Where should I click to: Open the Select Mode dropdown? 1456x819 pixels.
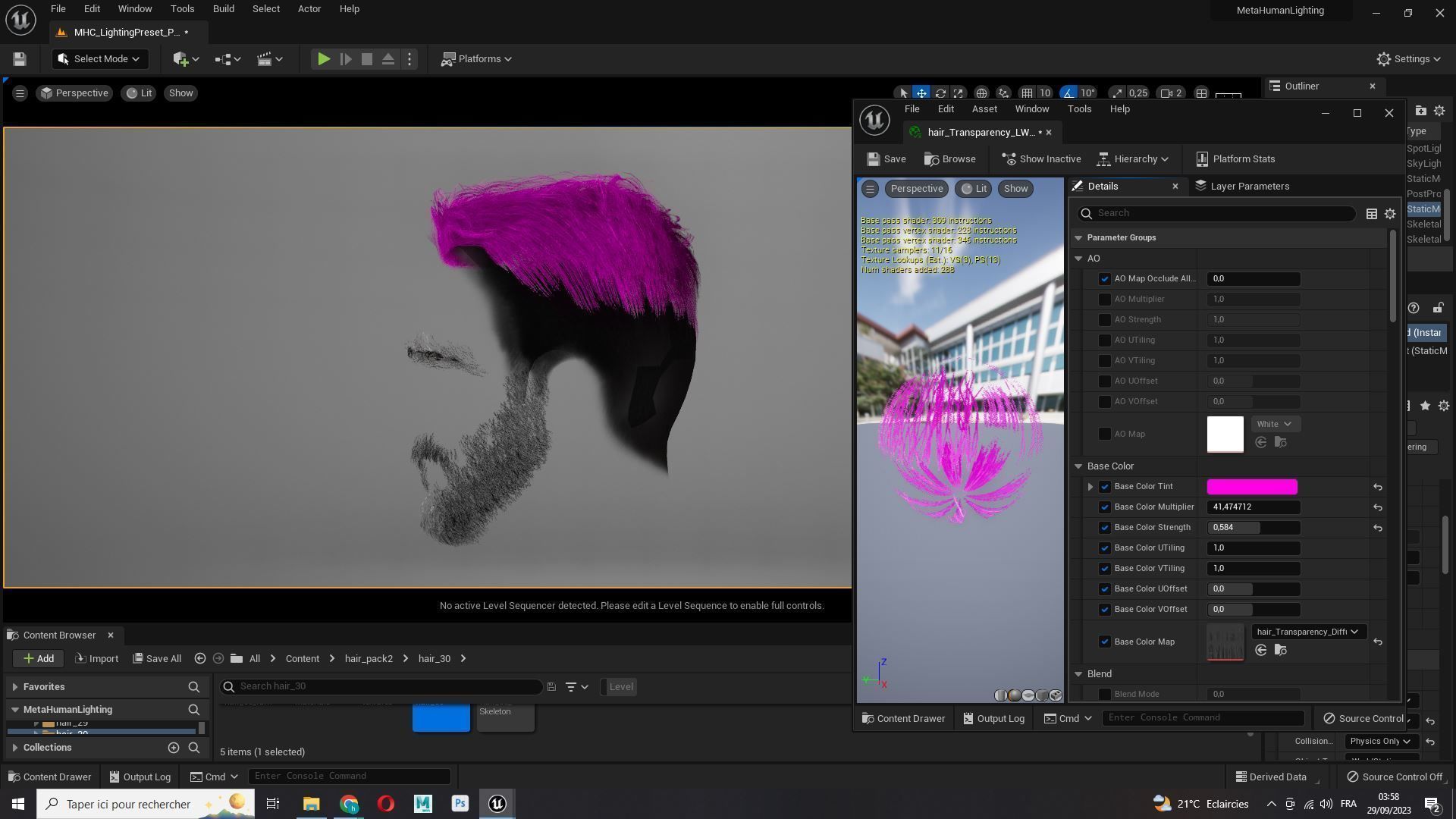(x=99, y=59)
